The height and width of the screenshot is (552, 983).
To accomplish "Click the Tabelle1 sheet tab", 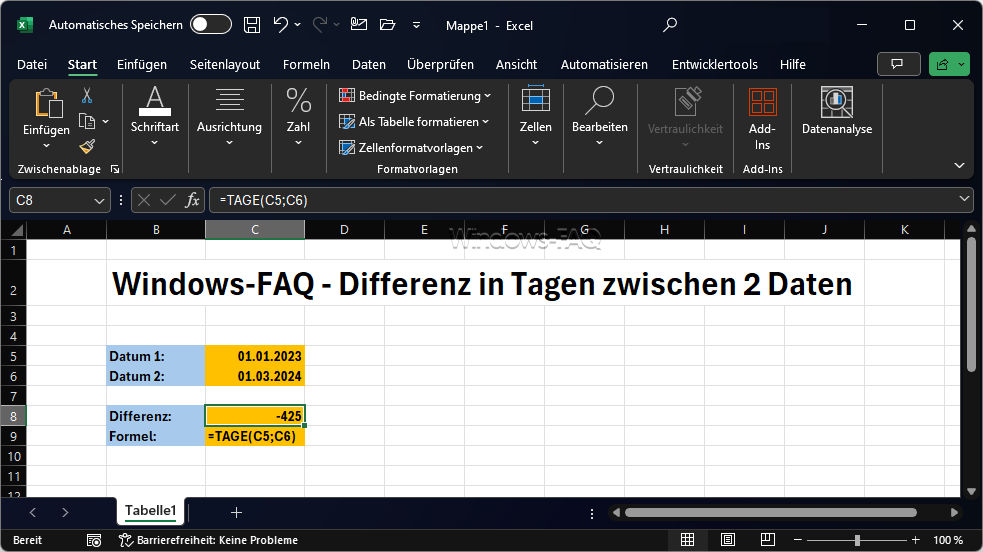I will [150, 511].
